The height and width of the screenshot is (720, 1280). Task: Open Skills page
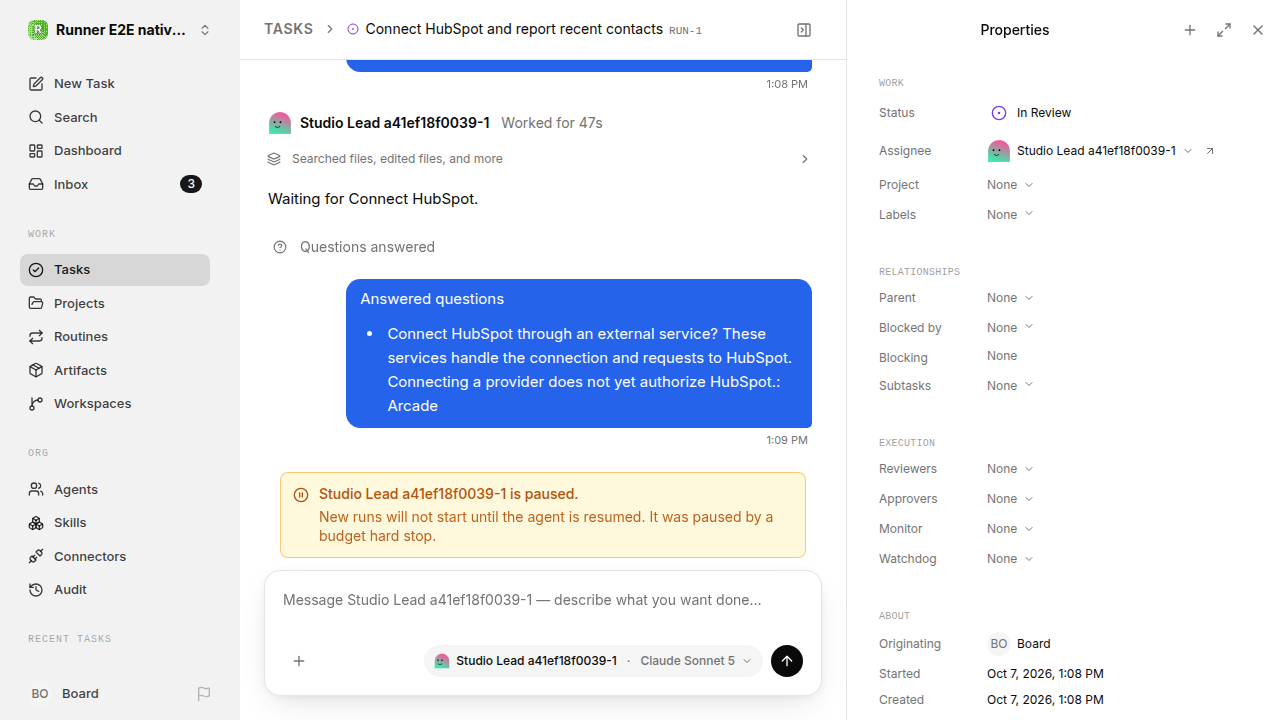point(115,522)
